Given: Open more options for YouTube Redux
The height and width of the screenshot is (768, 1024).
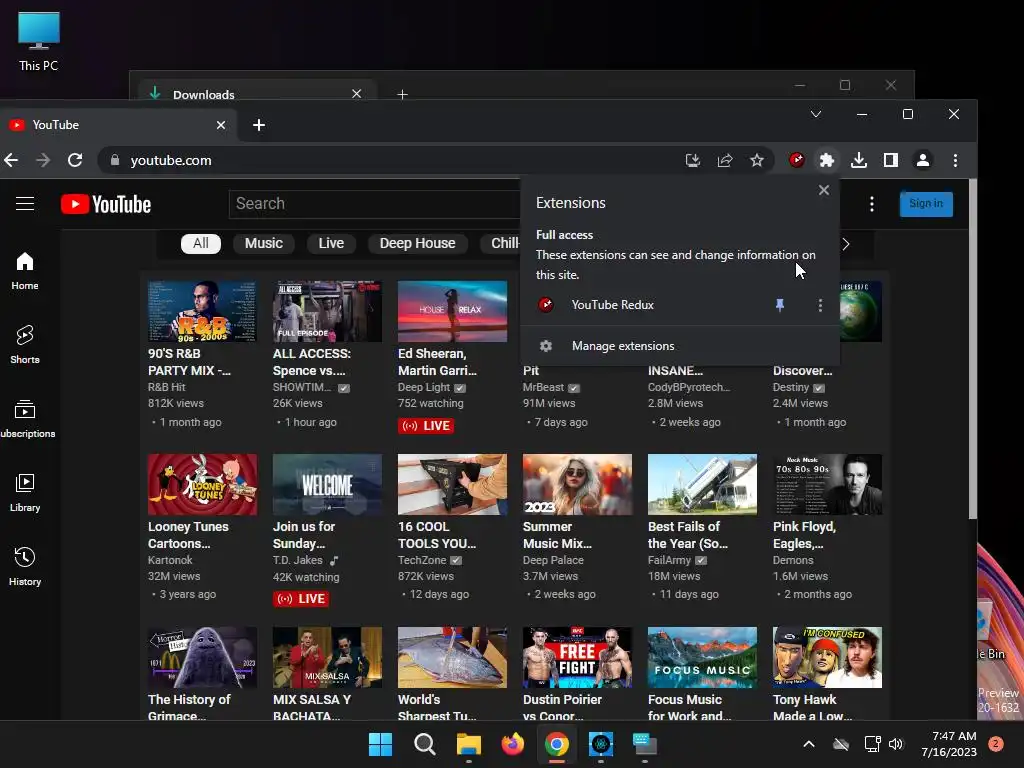Looking at the screenshot, I should [x=820, y=305].
